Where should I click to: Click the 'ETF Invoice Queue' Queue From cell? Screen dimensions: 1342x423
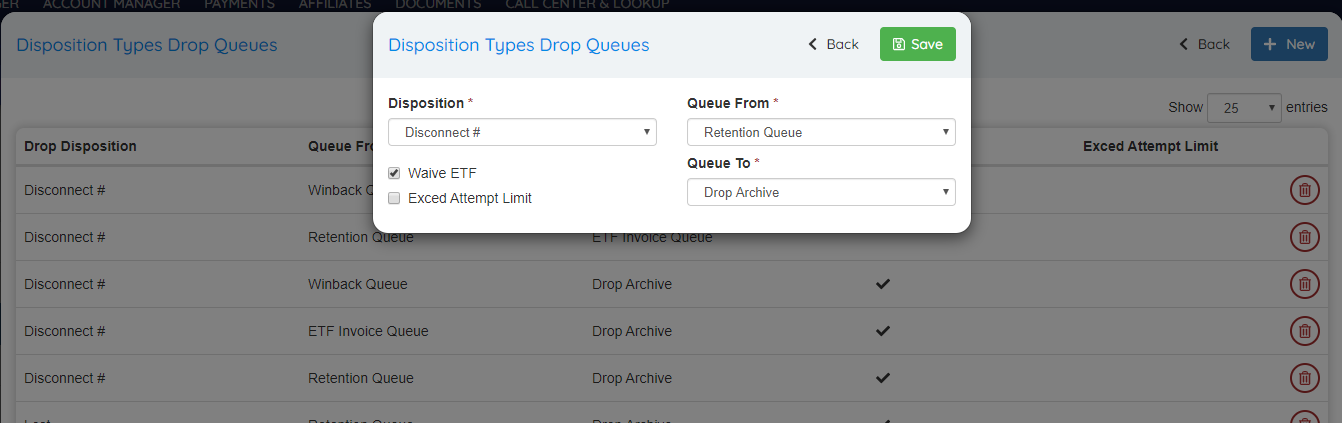click(x=368, y=331)
